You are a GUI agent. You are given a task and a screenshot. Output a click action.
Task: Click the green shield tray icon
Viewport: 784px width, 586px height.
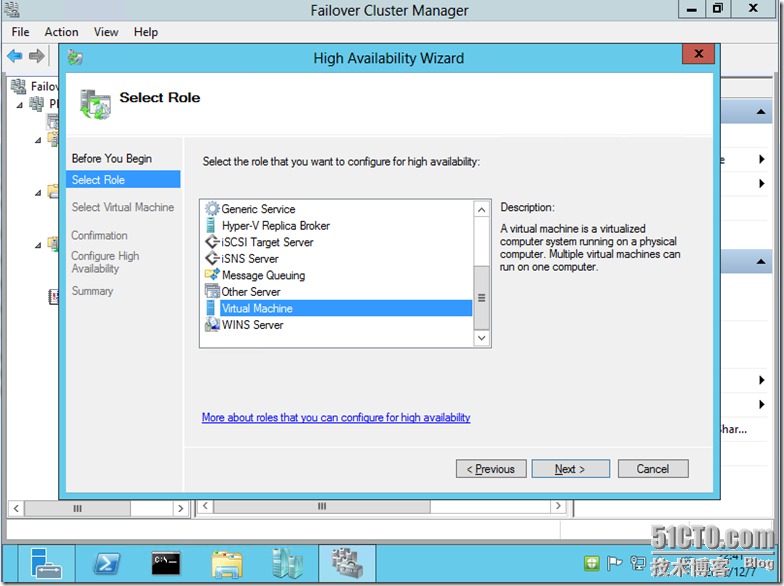pos(592,564)
